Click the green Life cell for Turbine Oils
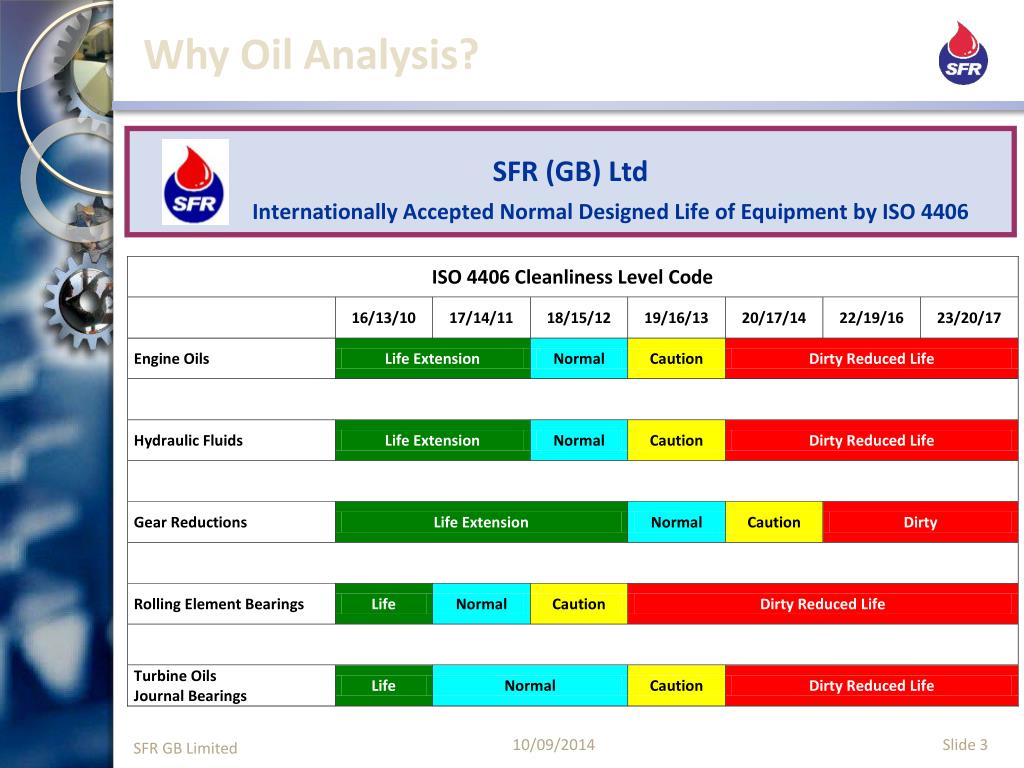The image size is (1024, 768). click(384, 686)
